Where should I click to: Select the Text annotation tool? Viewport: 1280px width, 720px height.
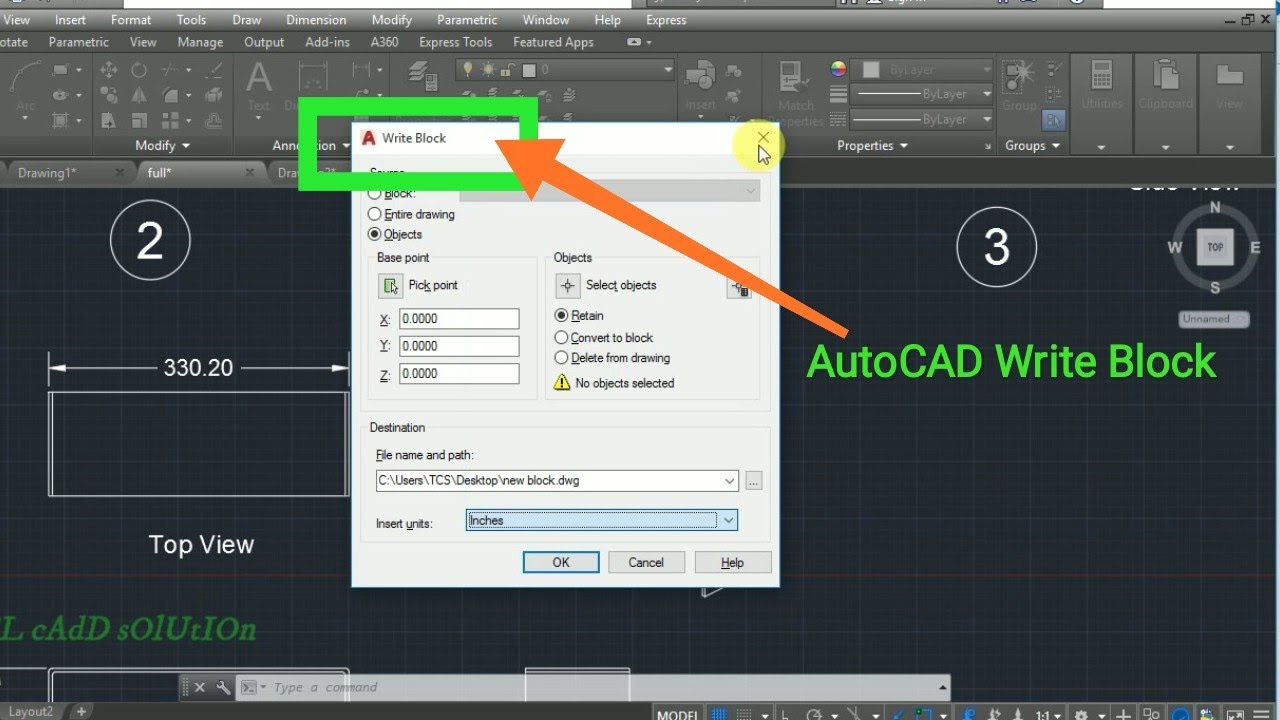pos(259,85)
